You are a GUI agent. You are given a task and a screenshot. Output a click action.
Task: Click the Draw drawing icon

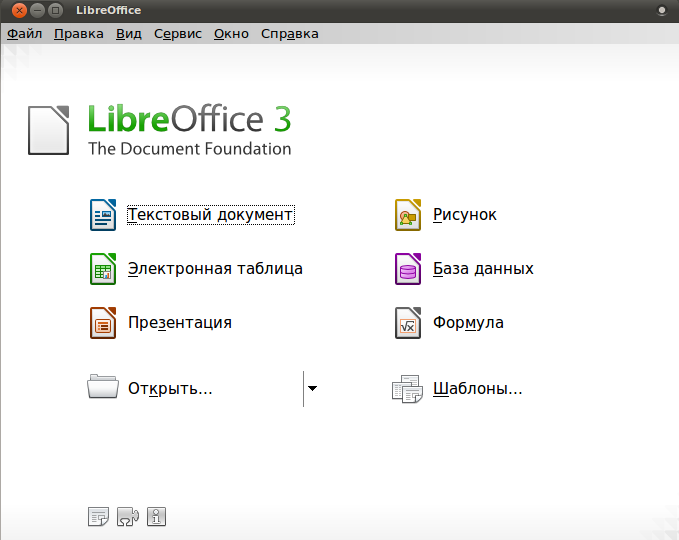point(408,215)
